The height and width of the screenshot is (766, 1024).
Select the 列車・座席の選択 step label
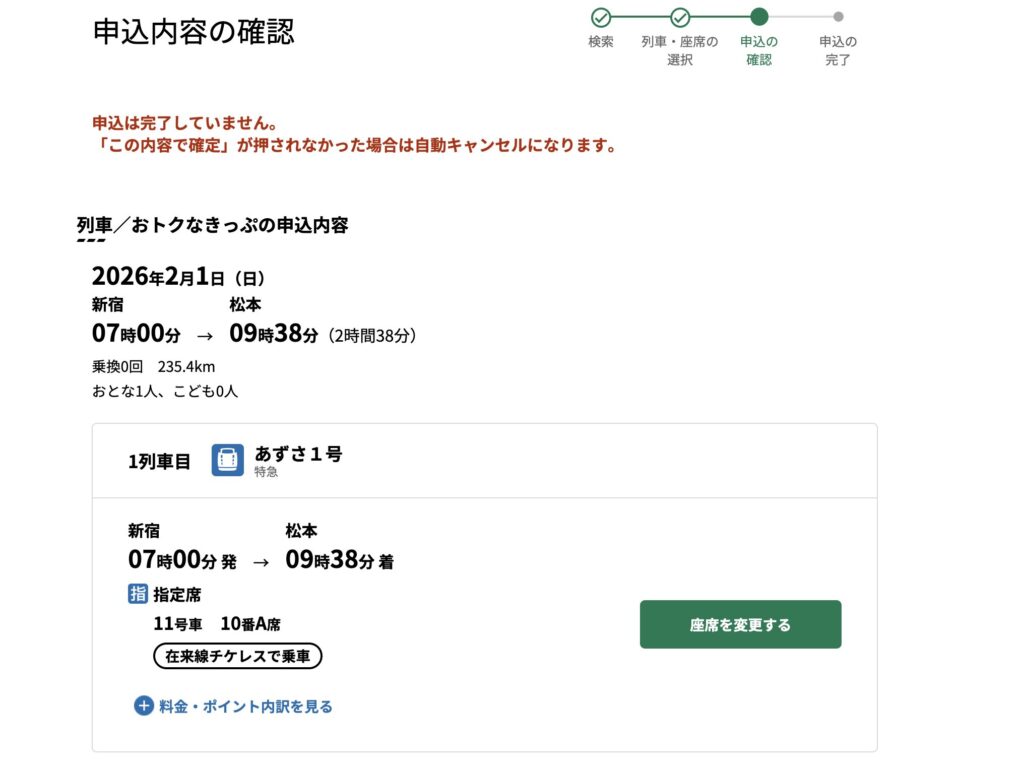[680, 50]
